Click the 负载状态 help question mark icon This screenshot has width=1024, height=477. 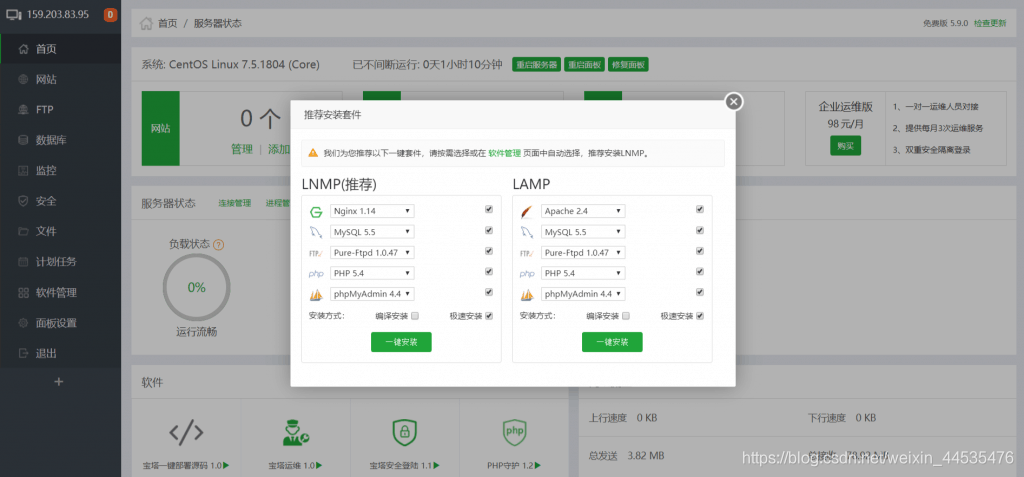219,245
